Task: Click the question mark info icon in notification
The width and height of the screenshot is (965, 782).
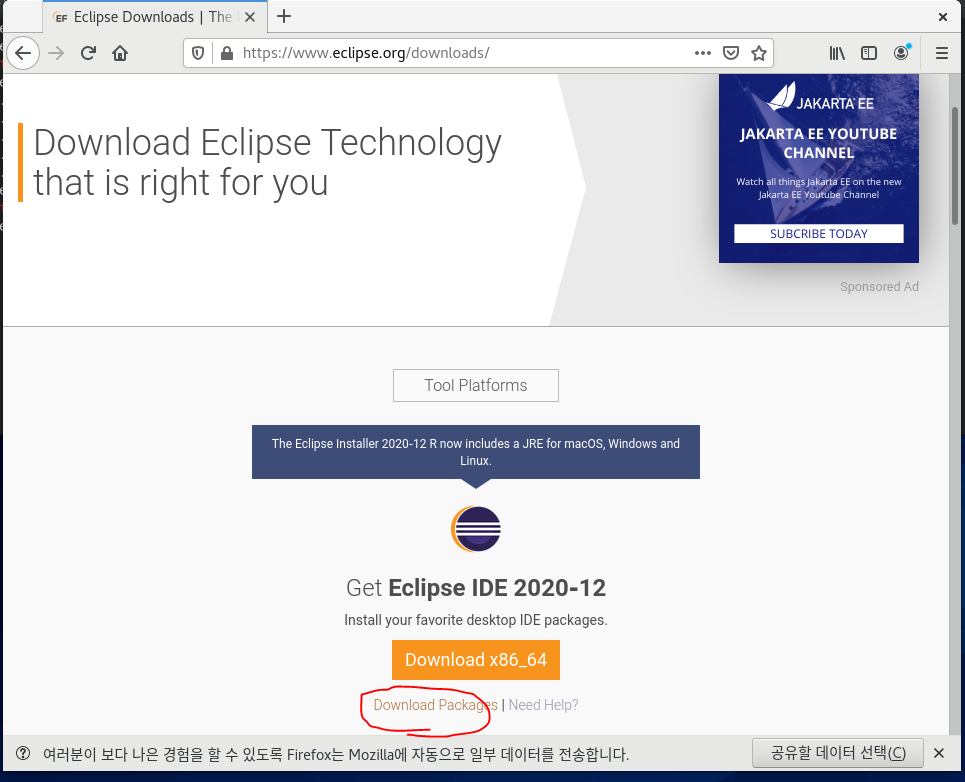Action: click(23, 754)
